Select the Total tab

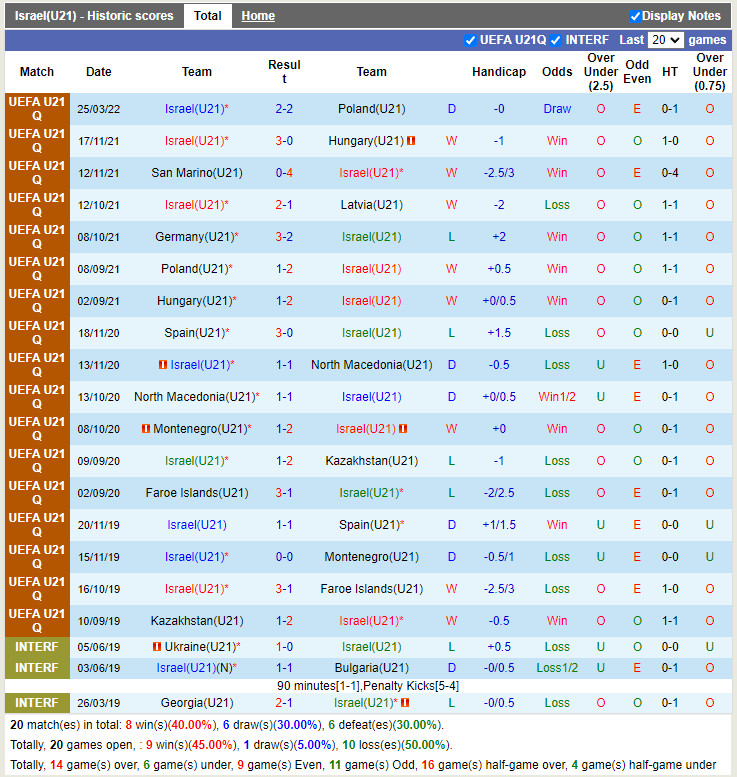[x=208, y=16]
